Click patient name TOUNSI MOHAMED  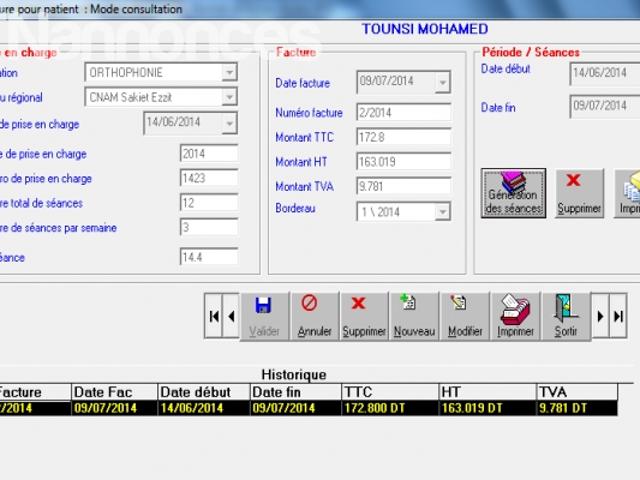[x=425, y=29]
